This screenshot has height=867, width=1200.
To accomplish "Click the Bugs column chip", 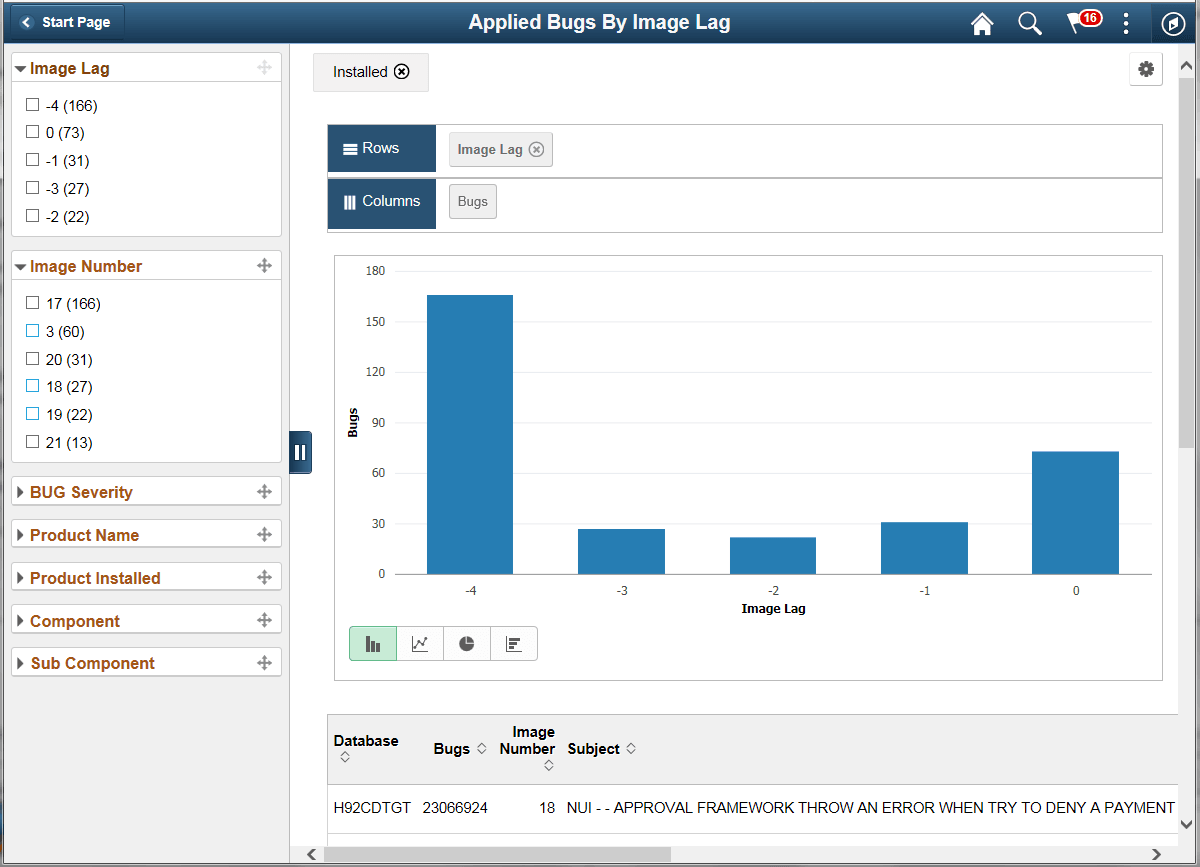I will pyautogui.click(x=473, y=201).
